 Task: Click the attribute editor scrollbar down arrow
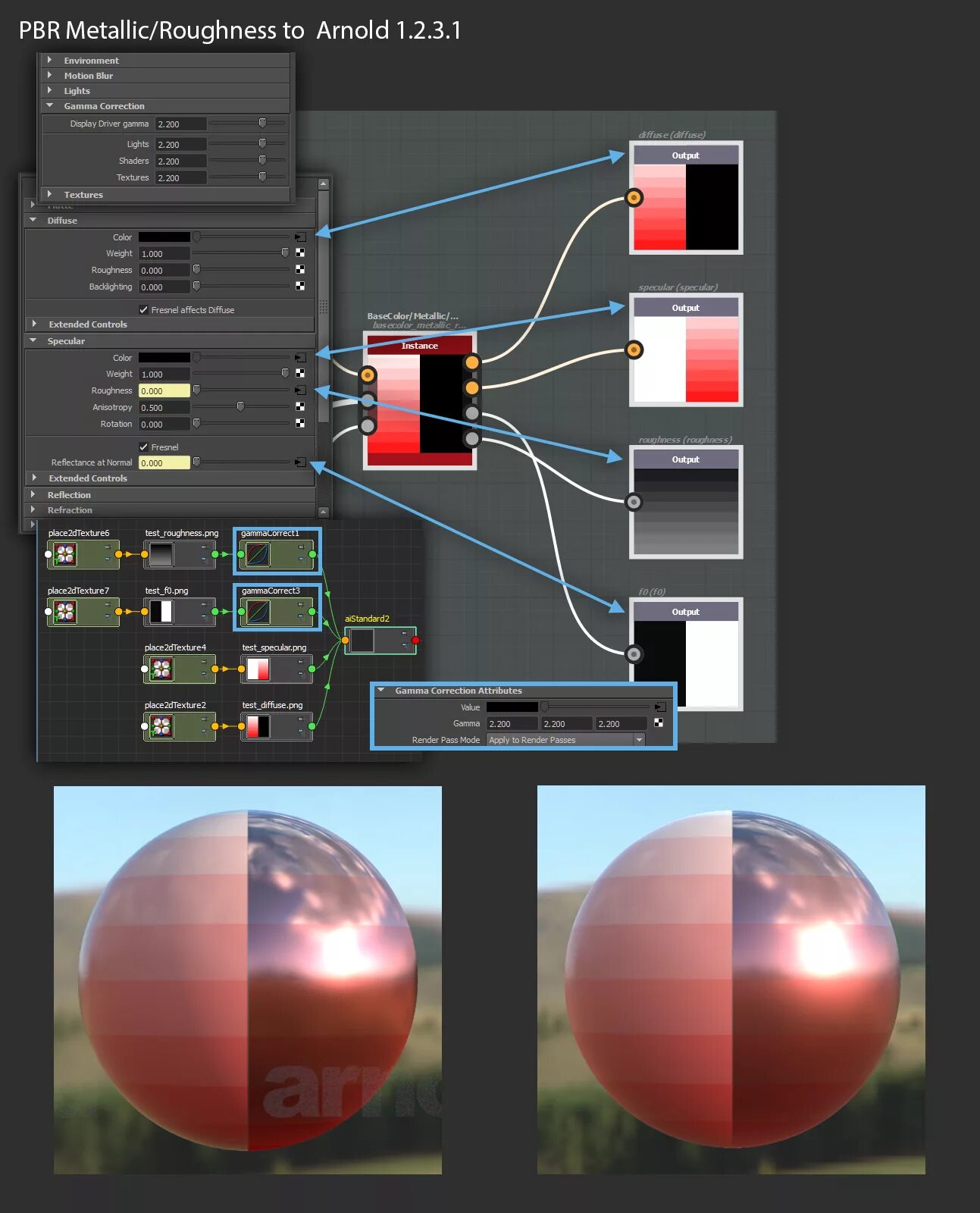pos(324,512)
